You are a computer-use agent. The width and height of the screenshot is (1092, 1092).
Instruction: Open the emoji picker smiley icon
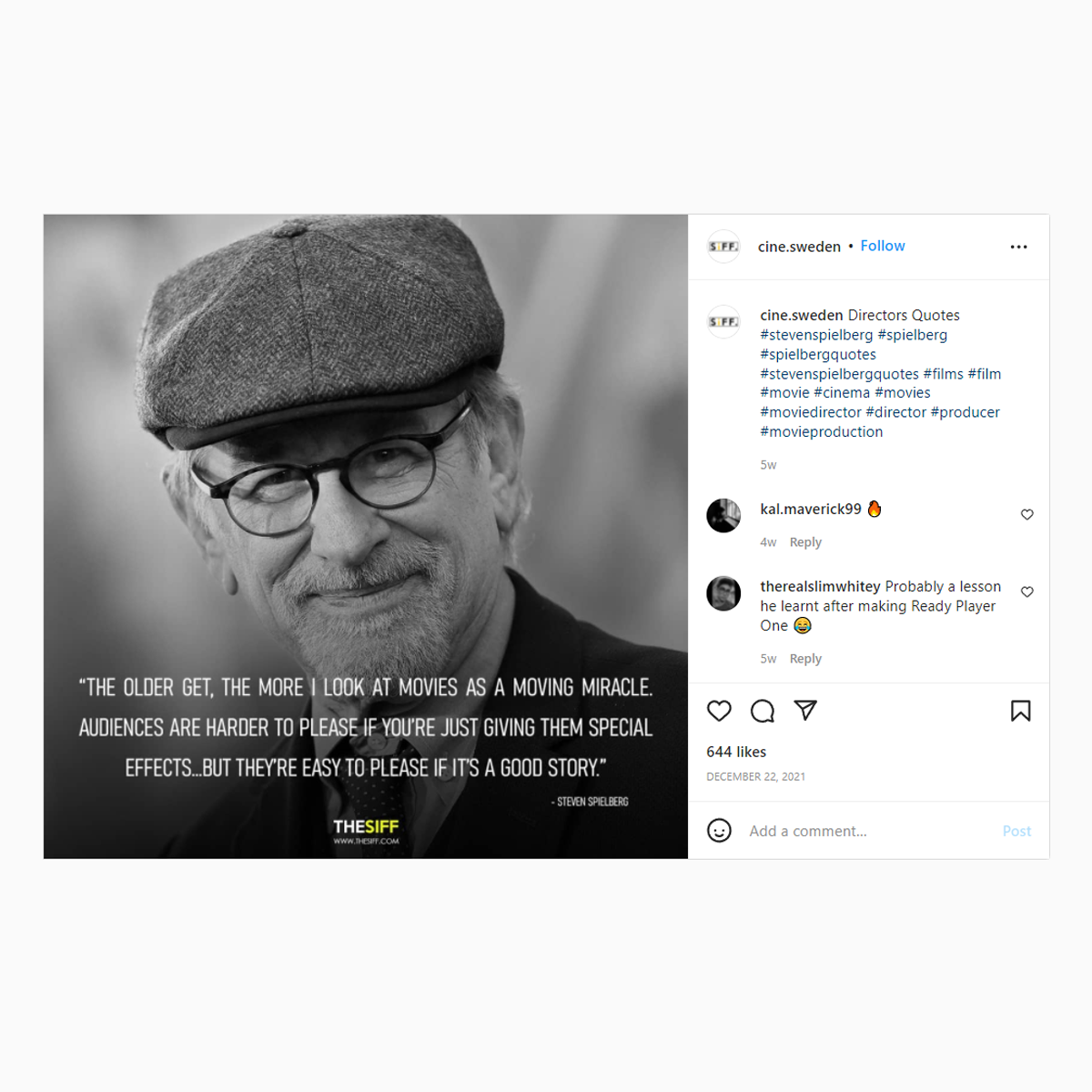pos(719,831)
